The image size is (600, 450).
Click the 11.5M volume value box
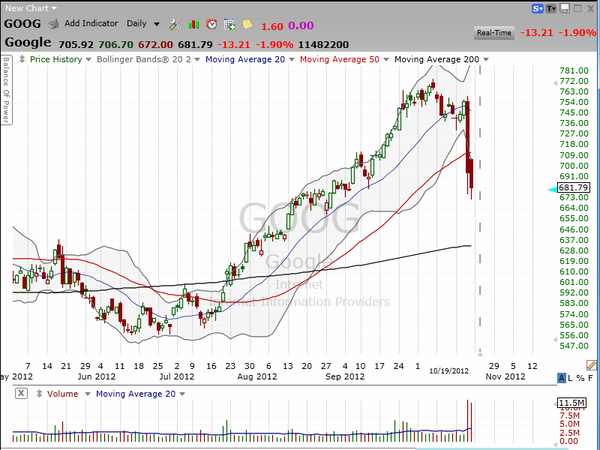(571, 403)
